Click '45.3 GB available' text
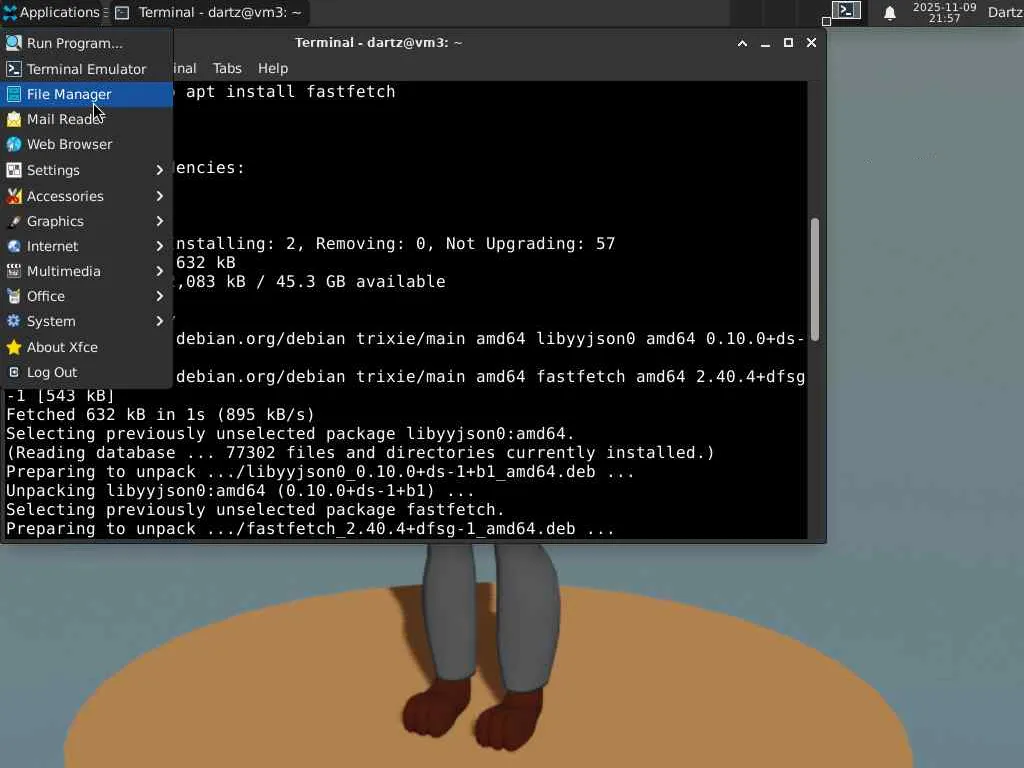 [360, 281]
